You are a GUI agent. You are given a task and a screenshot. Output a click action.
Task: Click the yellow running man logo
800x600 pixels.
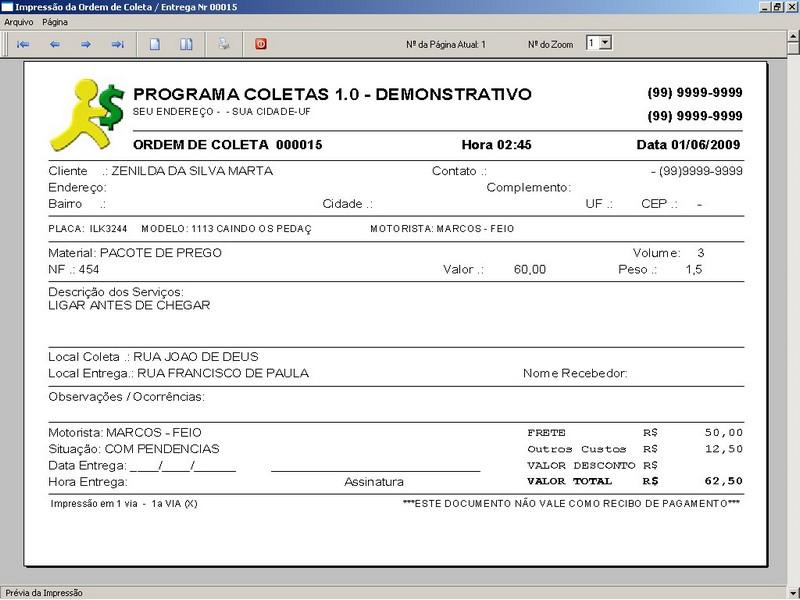click(87, 115)
